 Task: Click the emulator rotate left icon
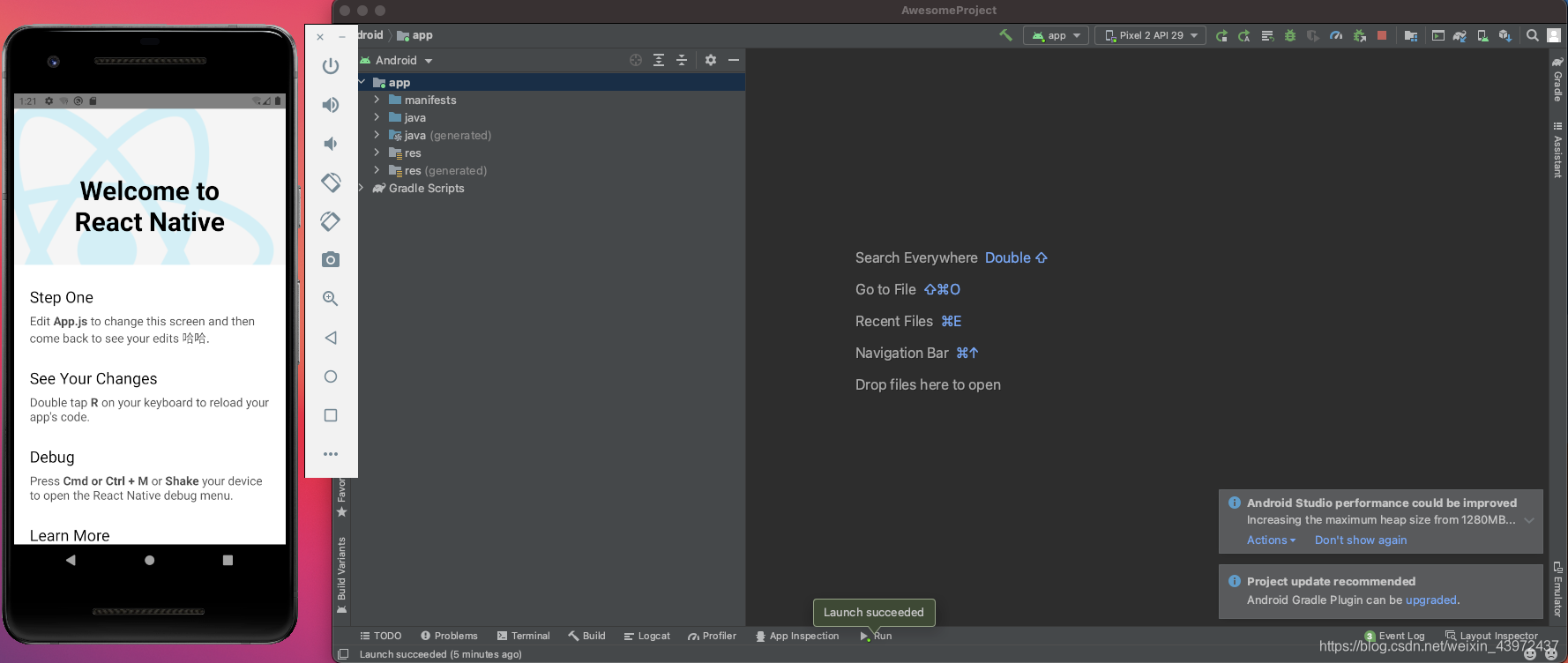(x=331, y=183)
